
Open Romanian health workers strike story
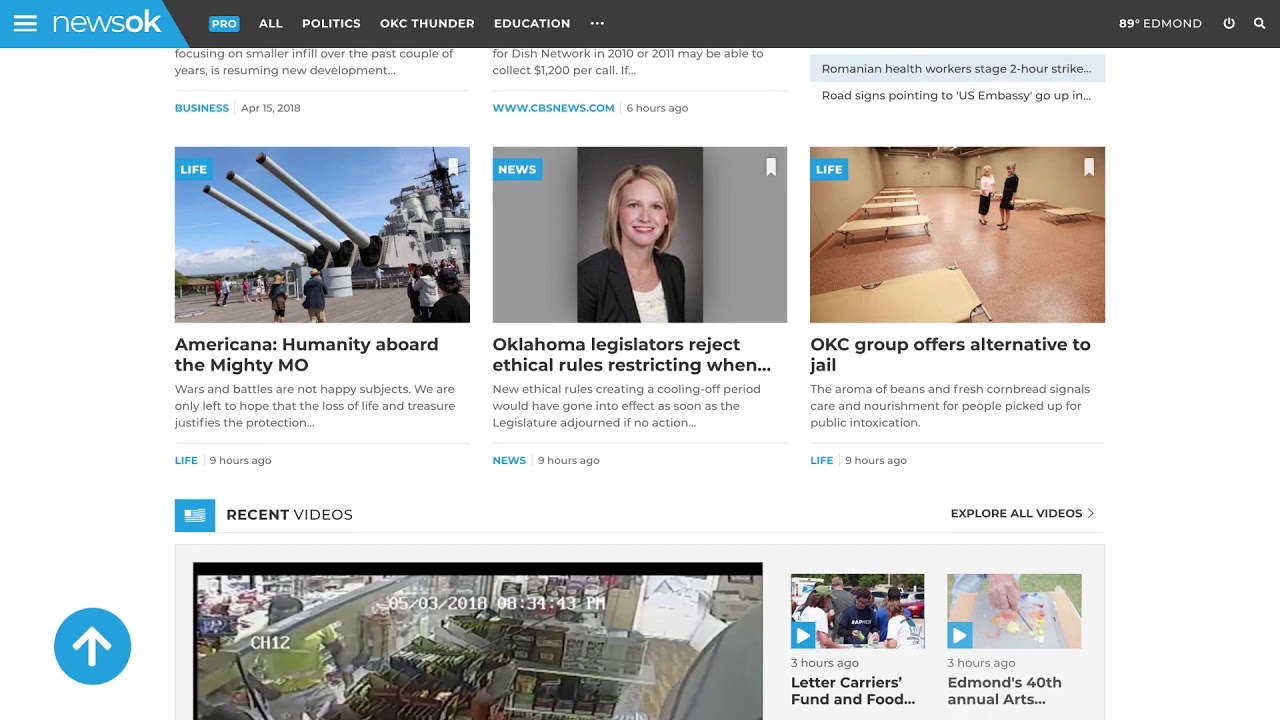pyautogui.click(x=957, y=69)
